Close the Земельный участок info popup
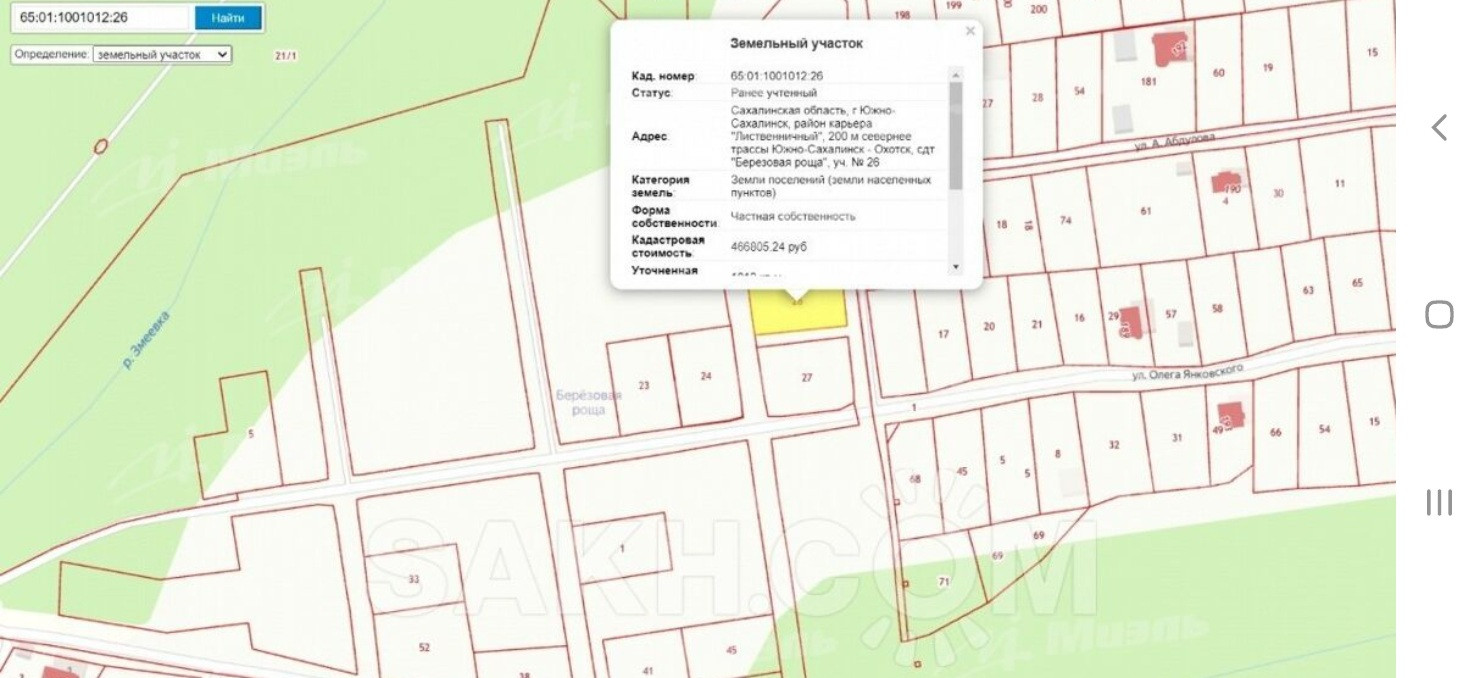 (969, 32)
